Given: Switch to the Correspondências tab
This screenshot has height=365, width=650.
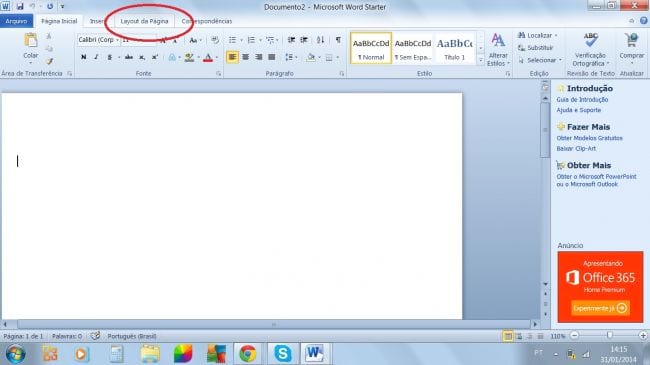Looking at the screenshot, I should point(206,21).
